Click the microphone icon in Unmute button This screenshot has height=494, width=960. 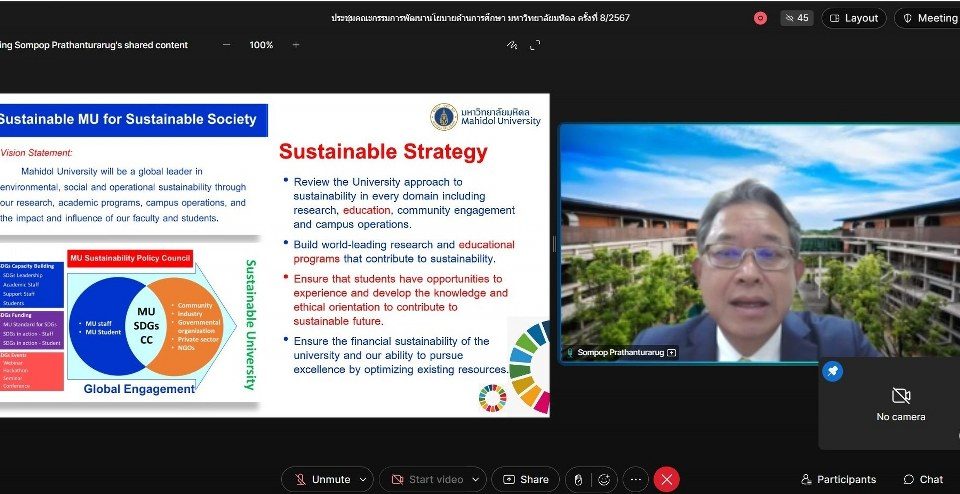coord(301,479)
